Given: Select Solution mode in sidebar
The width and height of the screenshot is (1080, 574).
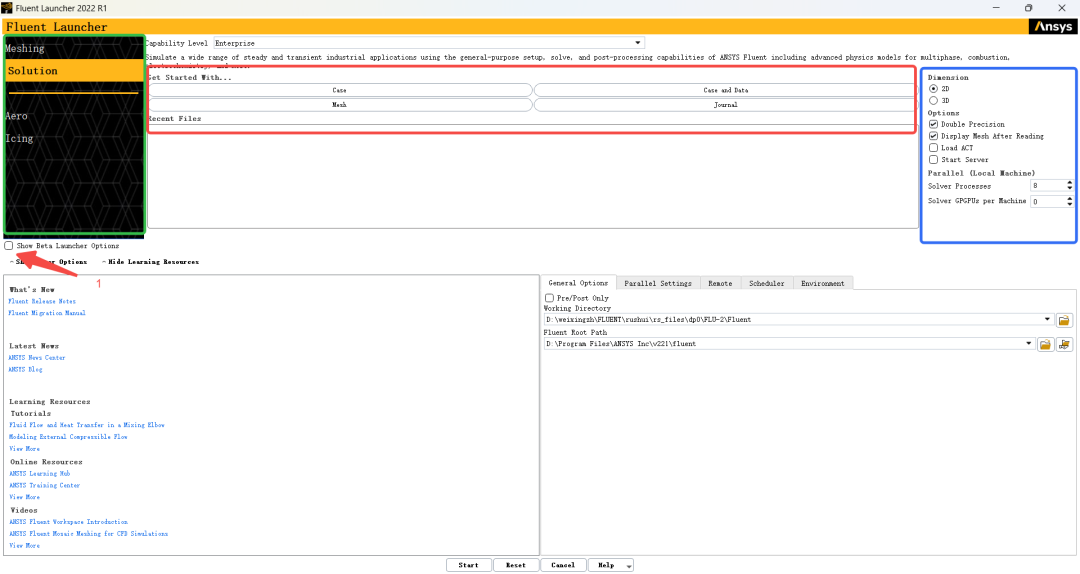Looking at the screenshot, I should (74, 70).
